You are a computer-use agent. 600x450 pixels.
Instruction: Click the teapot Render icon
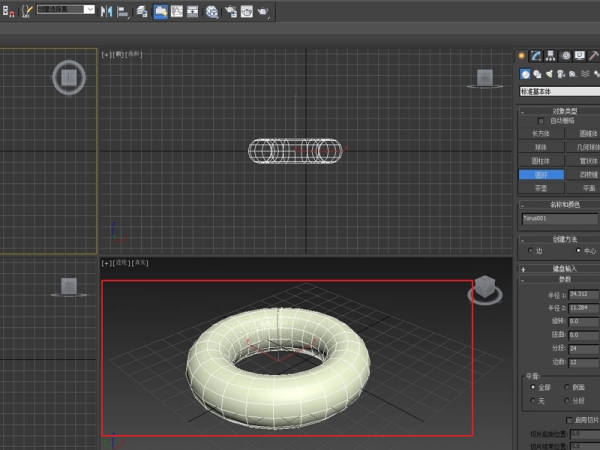coord(263,11)
